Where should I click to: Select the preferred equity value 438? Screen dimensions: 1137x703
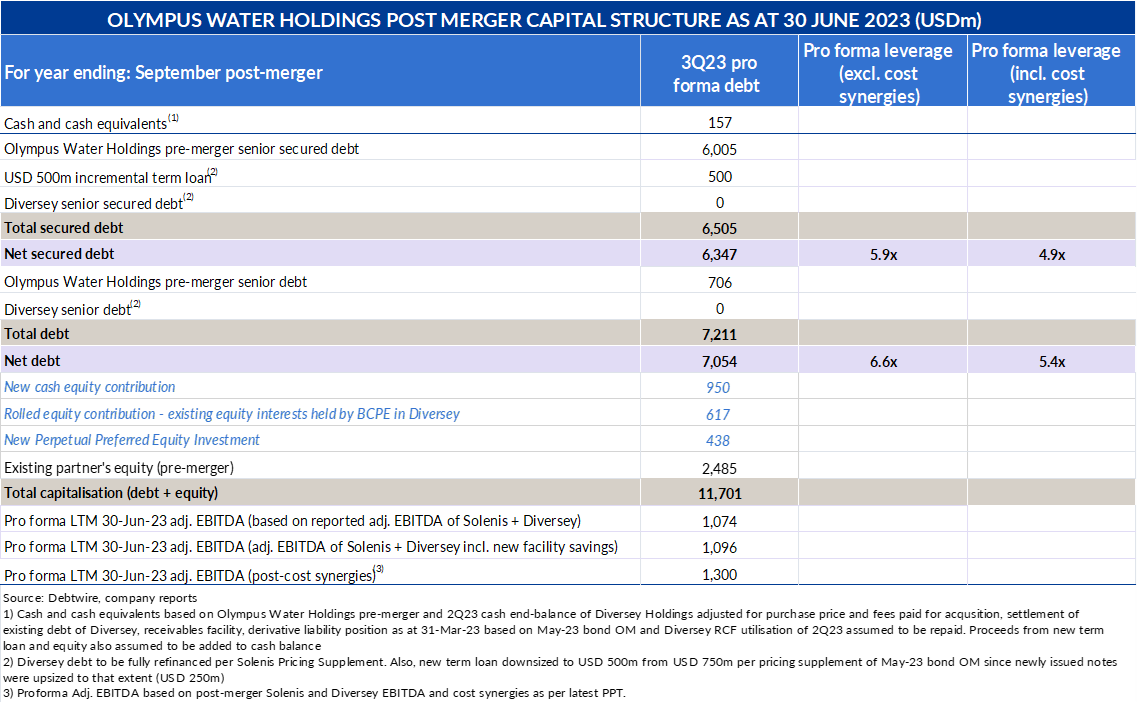[x=718, y=440]
